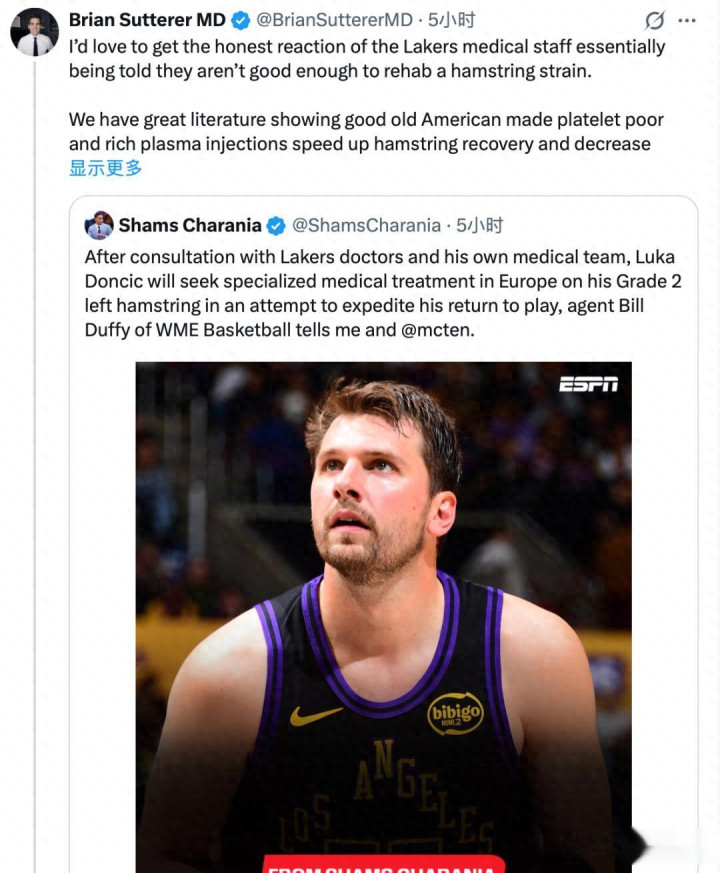Screen dimensions: 720x873
Task: Open the Luka Doncic photo
Action: tap(384, 560)
